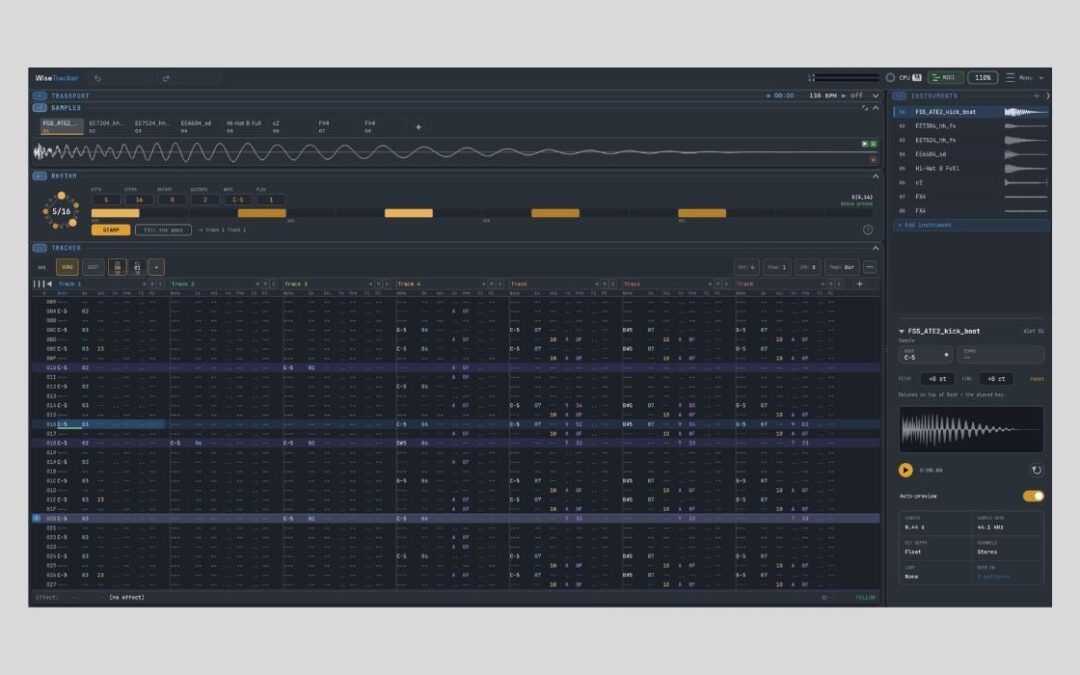1080x675 pixels.
Task: Click the Track 3 header label
Action: click(296, 284)
